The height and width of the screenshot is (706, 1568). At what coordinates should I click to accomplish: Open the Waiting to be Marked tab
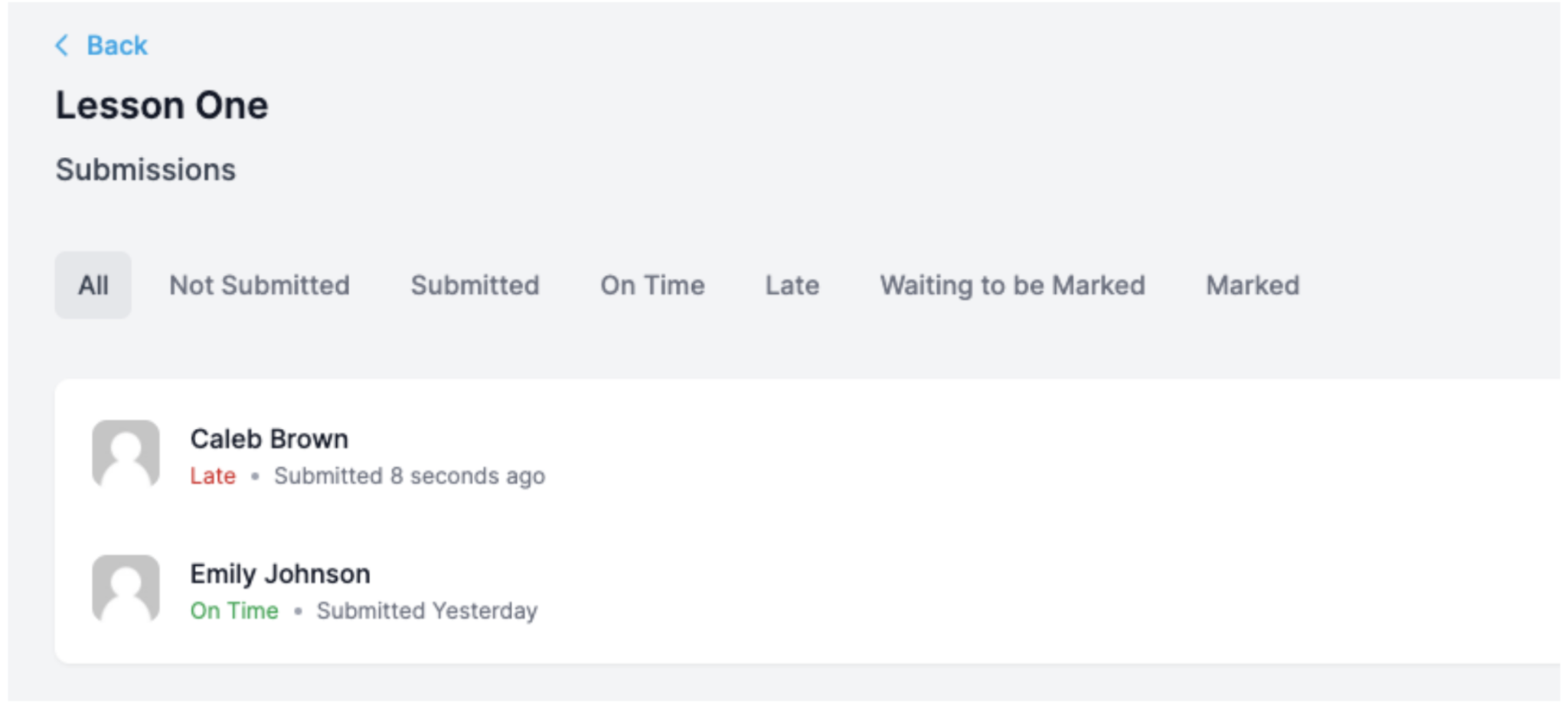1012,286
